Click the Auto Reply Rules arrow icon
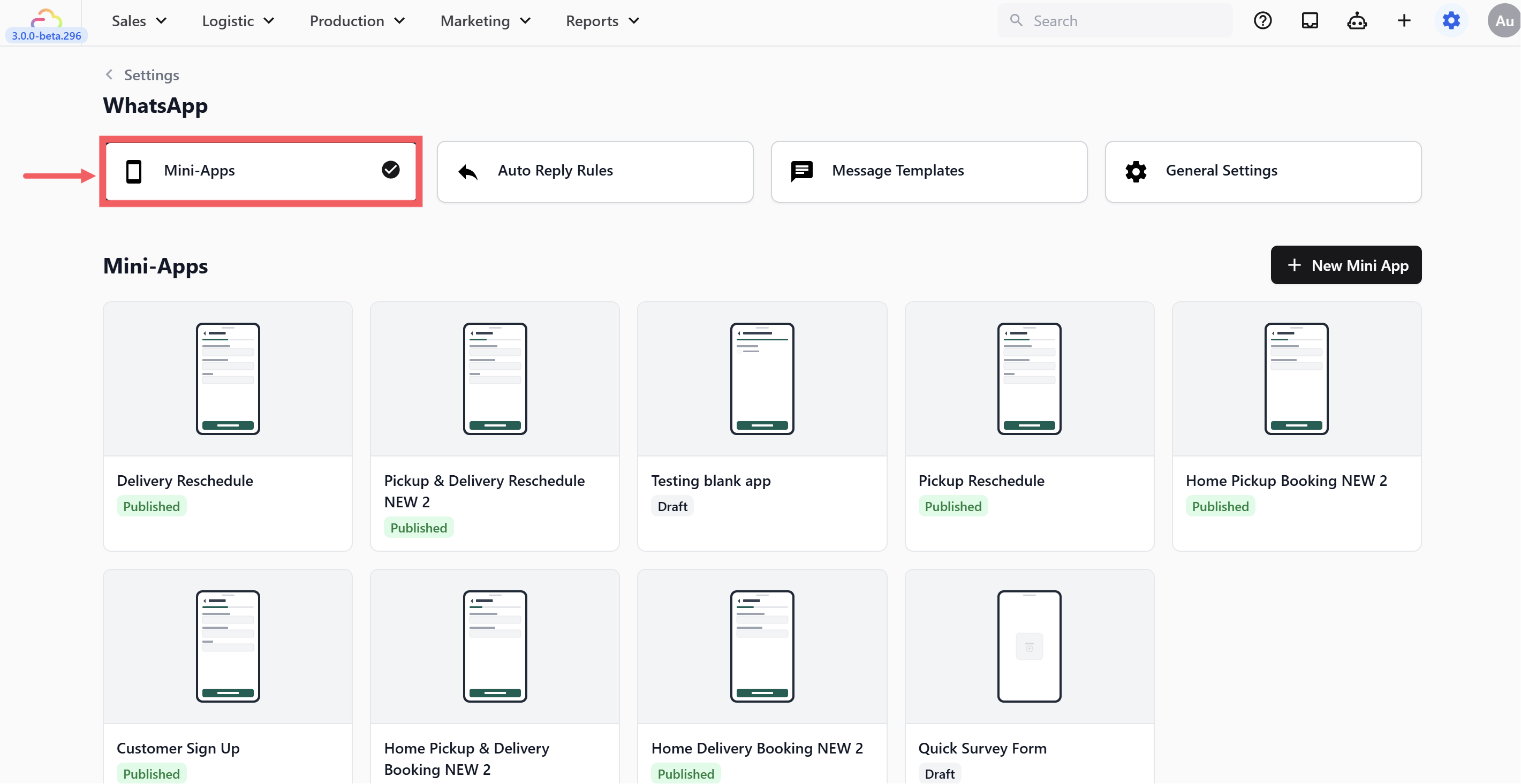Screen dimensions: 1521x784 click(467, 172)
